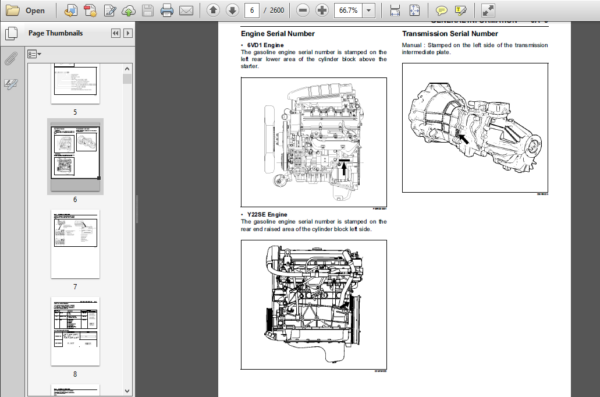Click the Signatures panel icon
This screenshot has height=397, width=600.
click(11, 84)
